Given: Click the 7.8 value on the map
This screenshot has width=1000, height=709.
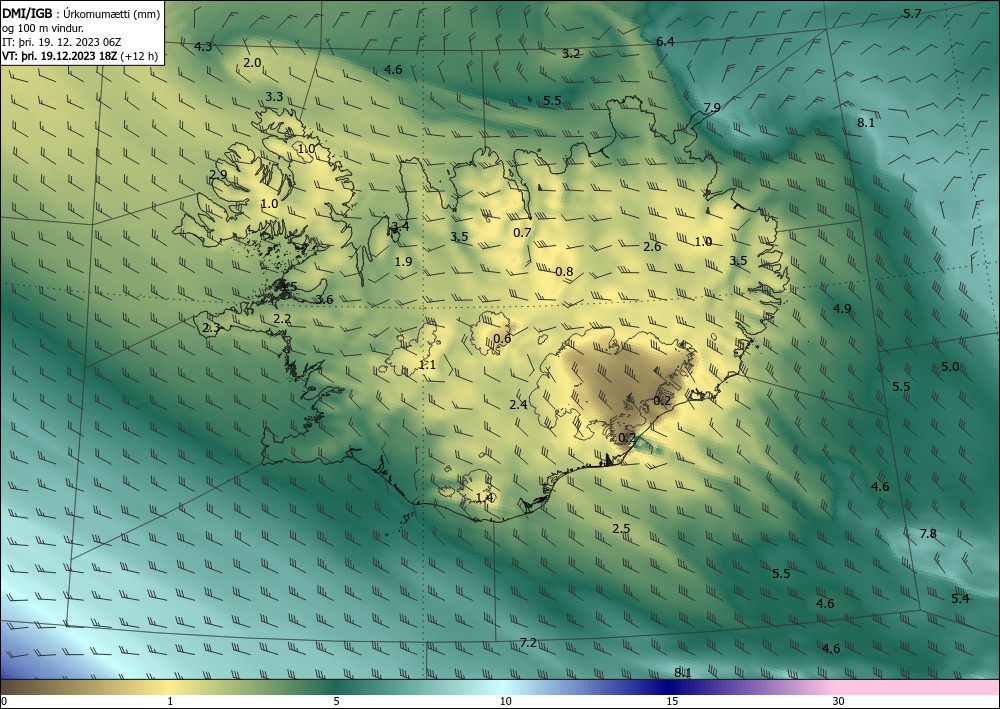Looking at the screenshot, I should click(x=929, y=534).
